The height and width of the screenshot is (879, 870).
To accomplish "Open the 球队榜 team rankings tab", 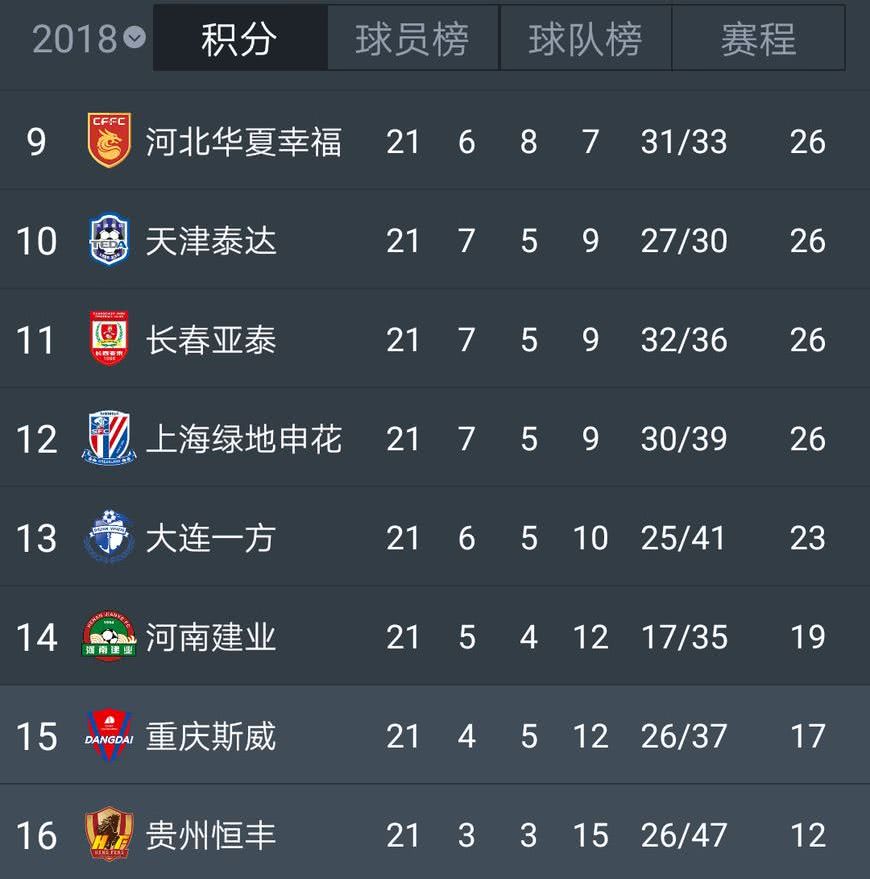I will click(585, 40).
